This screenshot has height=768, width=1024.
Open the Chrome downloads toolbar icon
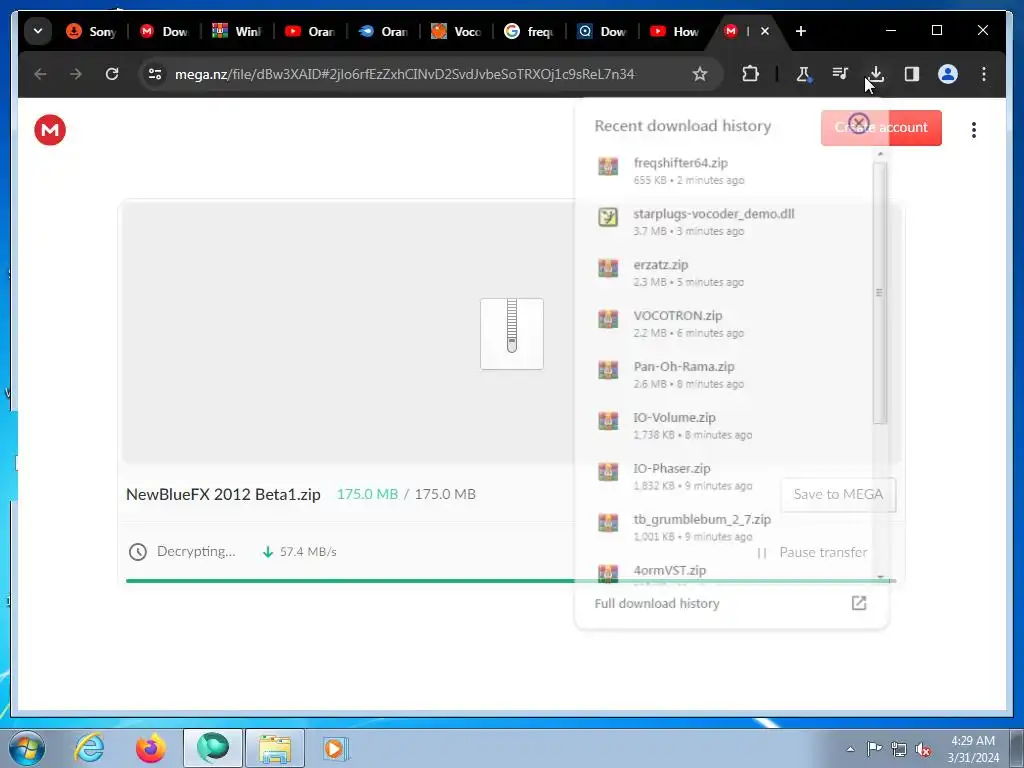876,74
